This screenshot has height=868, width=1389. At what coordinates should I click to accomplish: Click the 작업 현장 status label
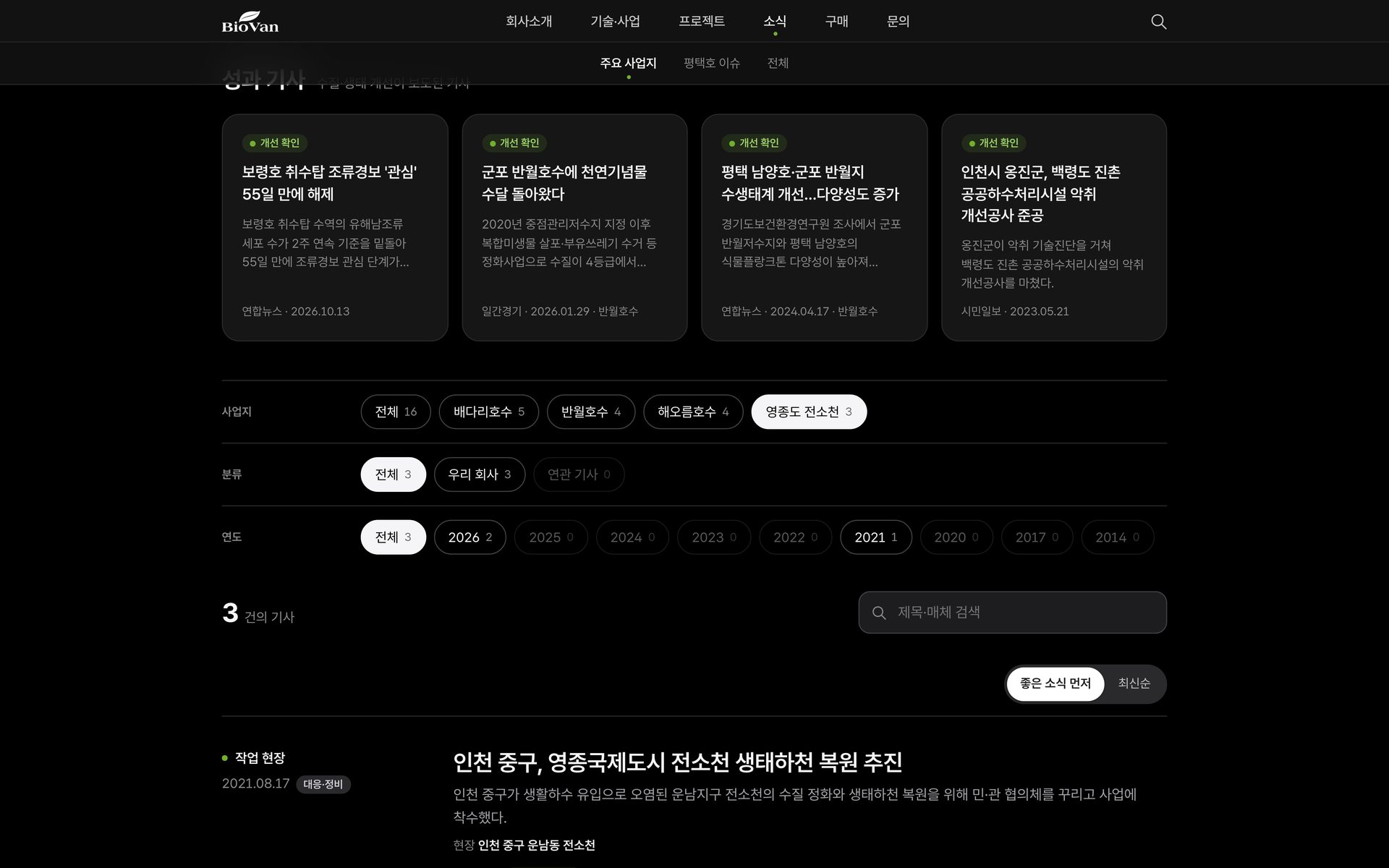tap(260, 757)
